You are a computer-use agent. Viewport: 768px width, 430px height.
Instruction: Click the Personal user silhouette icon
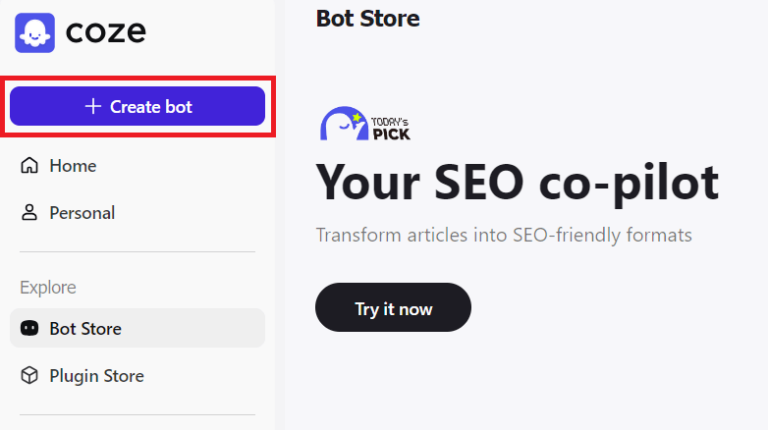(30, 213)
